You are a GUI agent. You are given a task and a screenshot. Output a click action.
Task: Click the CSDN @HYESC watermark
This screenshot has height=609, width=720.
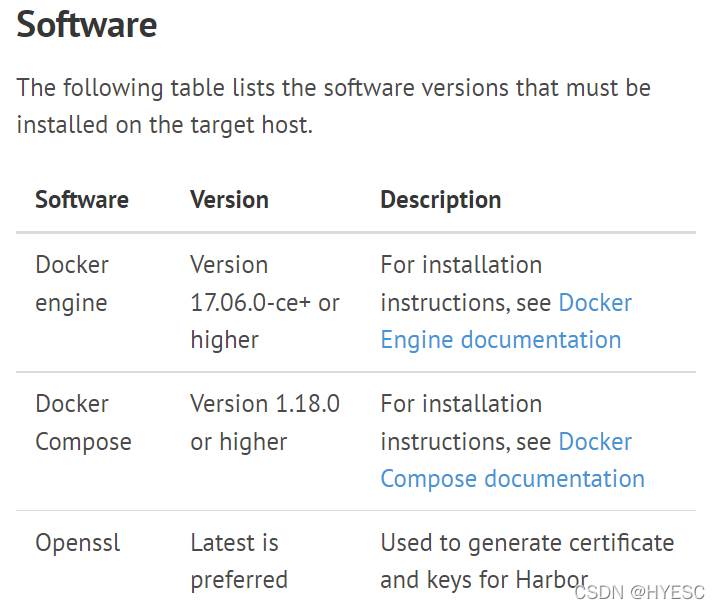coord(639,592)
